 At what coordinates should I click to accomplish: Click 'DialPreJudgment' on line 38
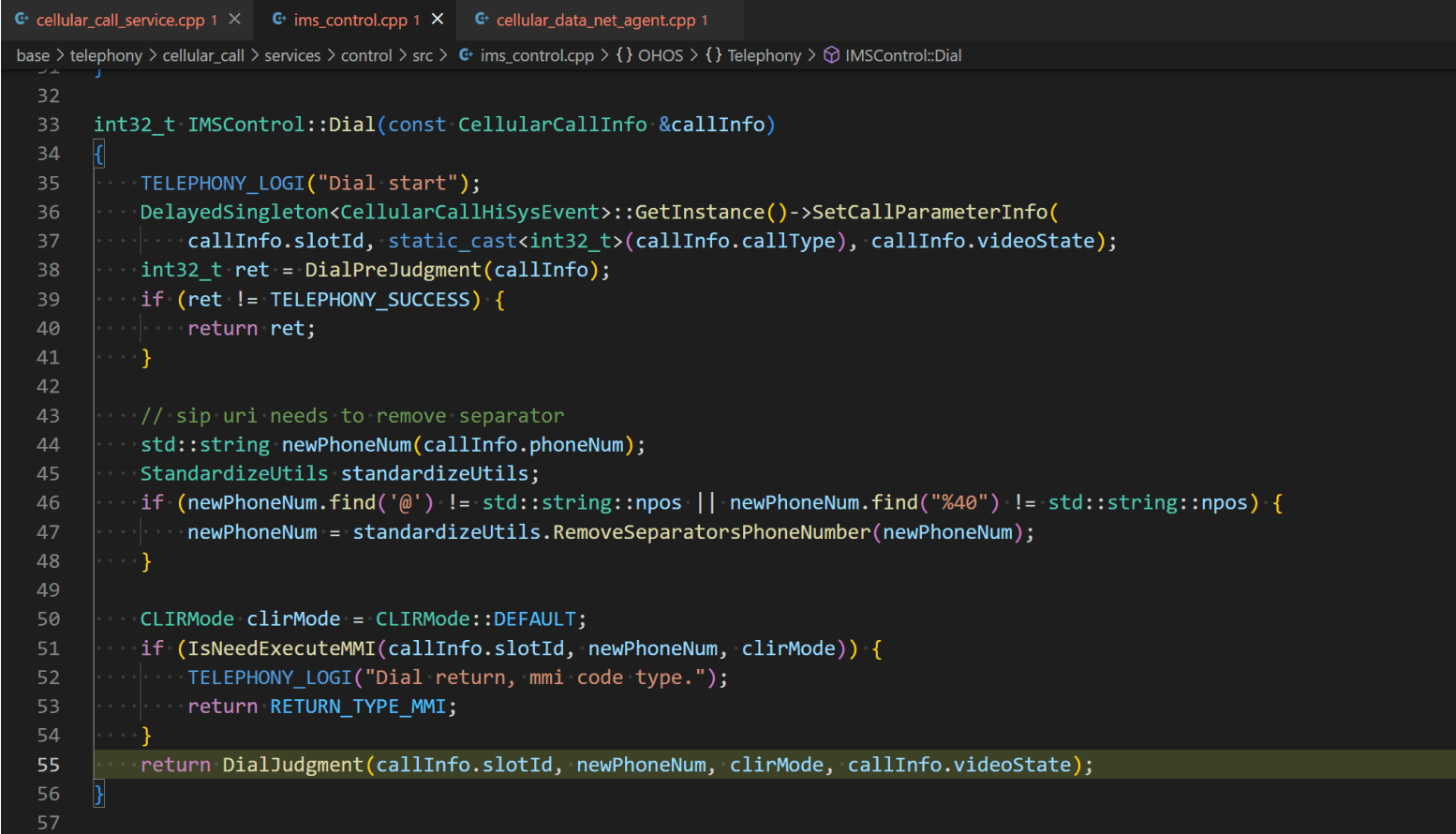[394, 270]
